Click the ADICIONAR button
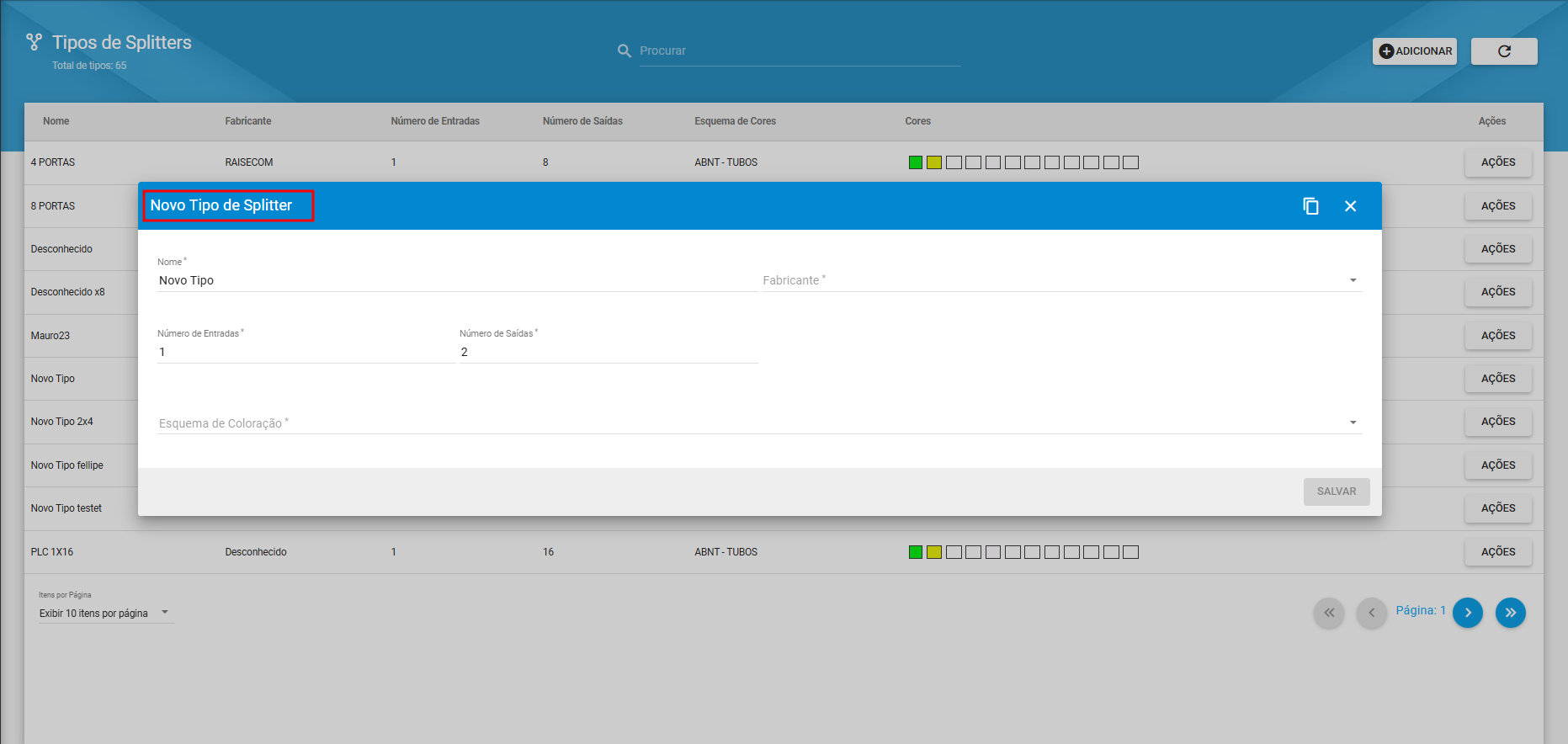The height and width of the screenshot is (744, 1568). tap(1415, 51)
